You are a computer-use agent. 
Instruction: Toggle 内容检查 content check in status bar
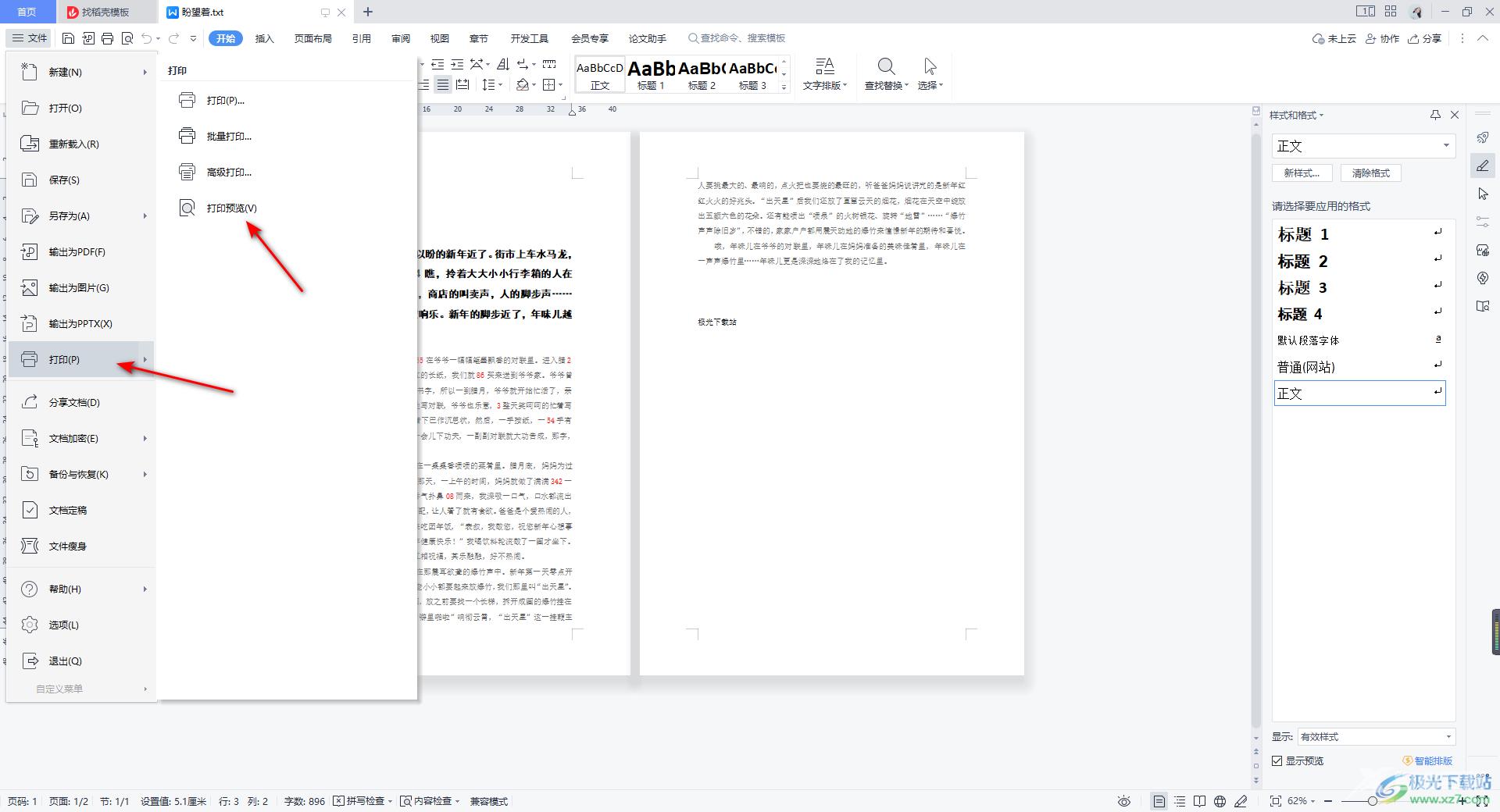tap(430, 801)
